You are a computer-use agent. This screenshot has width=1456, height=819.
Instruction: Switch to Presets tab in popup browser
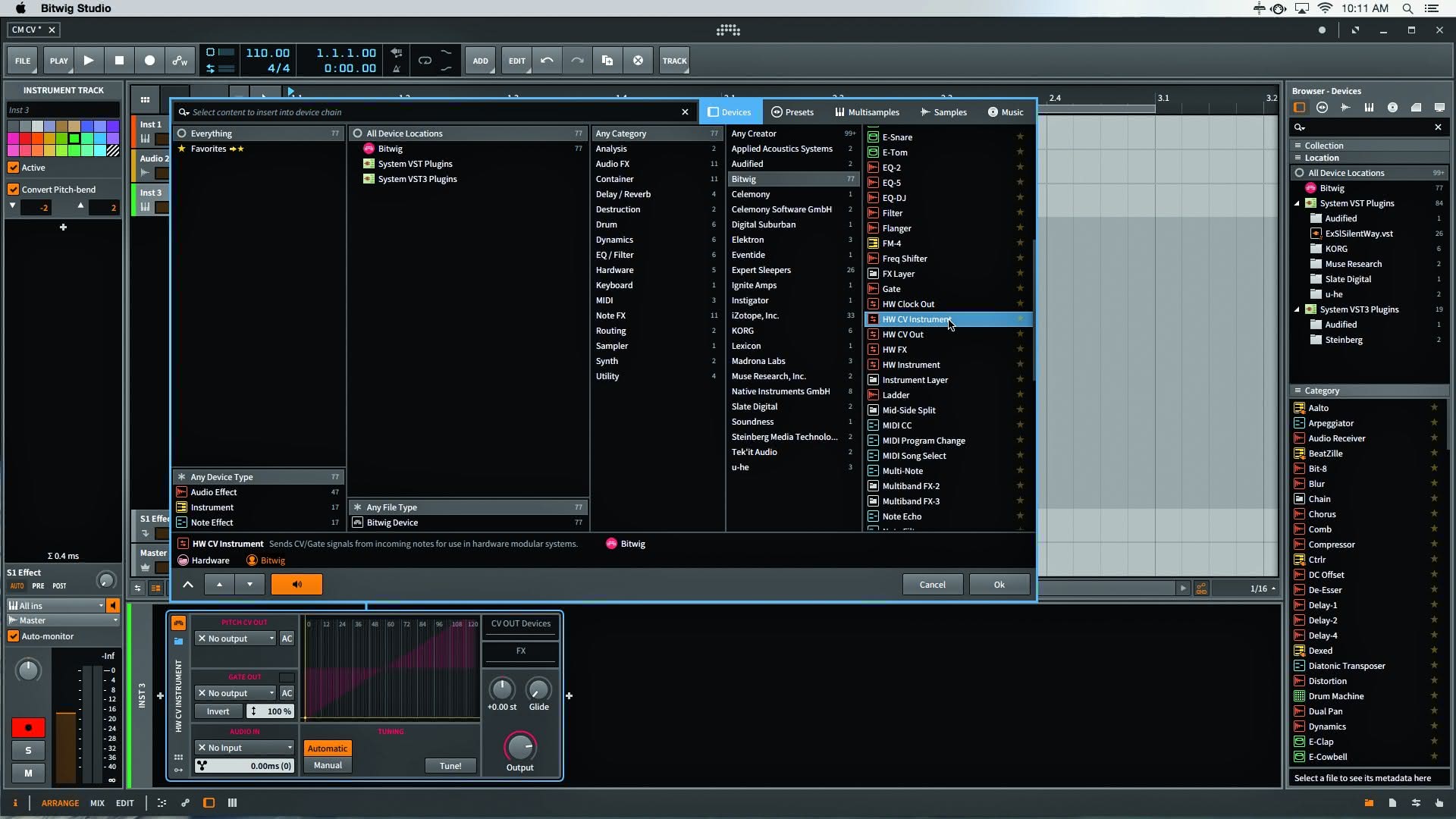click(x=792, y=112)
